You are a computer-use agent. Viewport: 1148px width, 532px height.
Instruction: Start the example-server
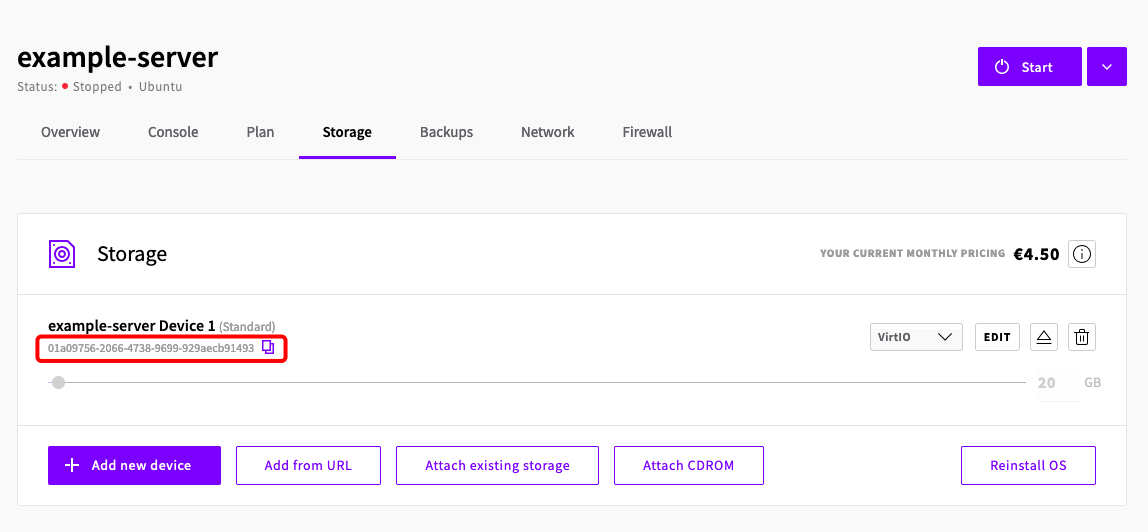(x=1029, y=67)
